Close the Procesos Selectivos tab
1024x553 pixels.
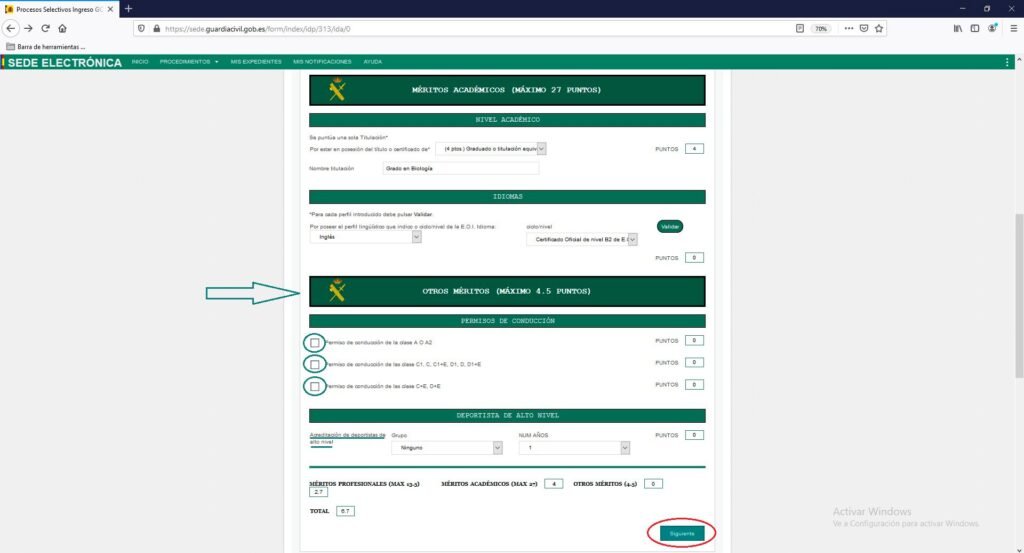coord(110,9)
